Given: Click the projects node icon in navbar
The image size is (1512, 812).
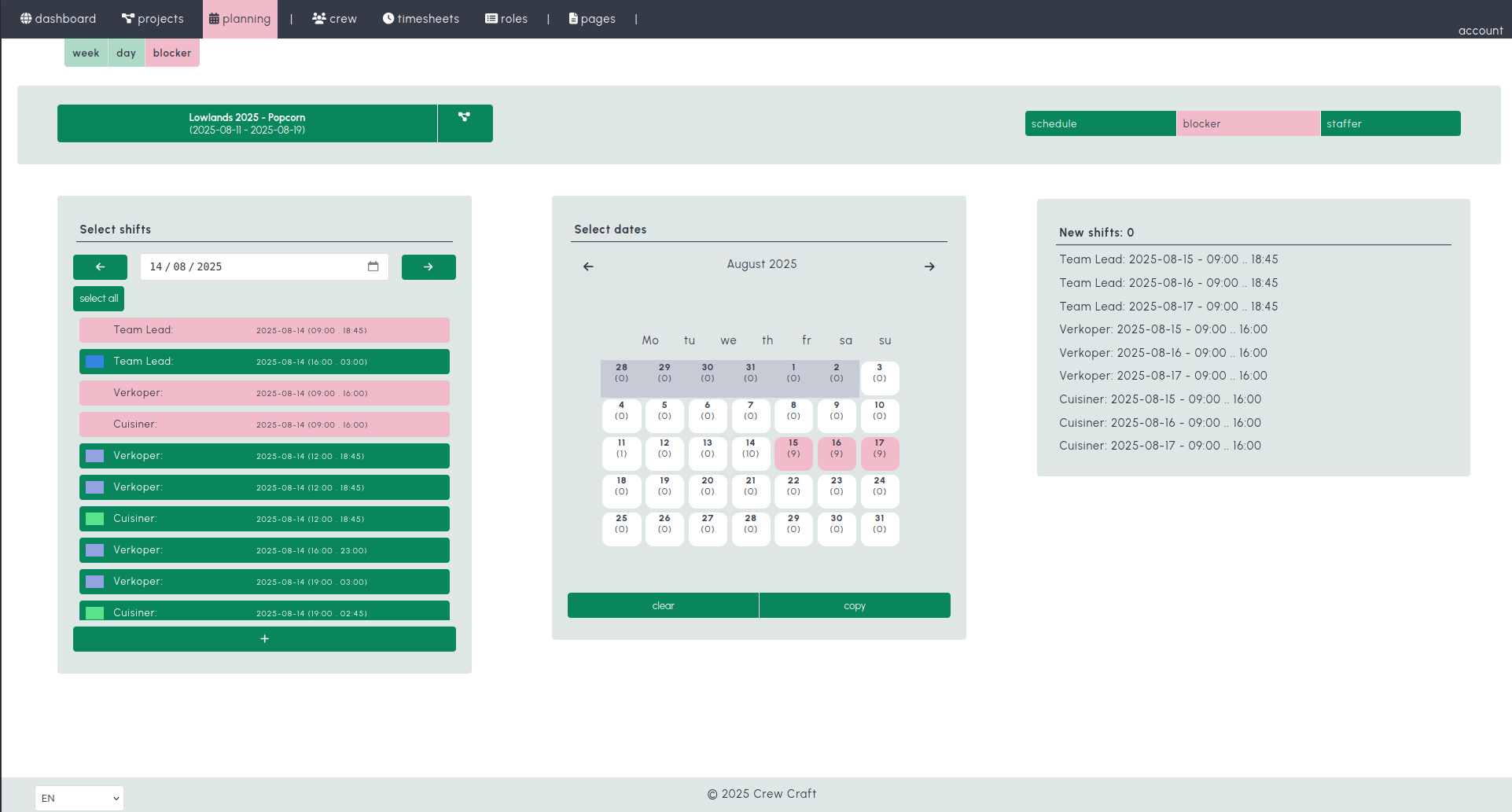Looking at the screenshot, I should pos(127,17).
